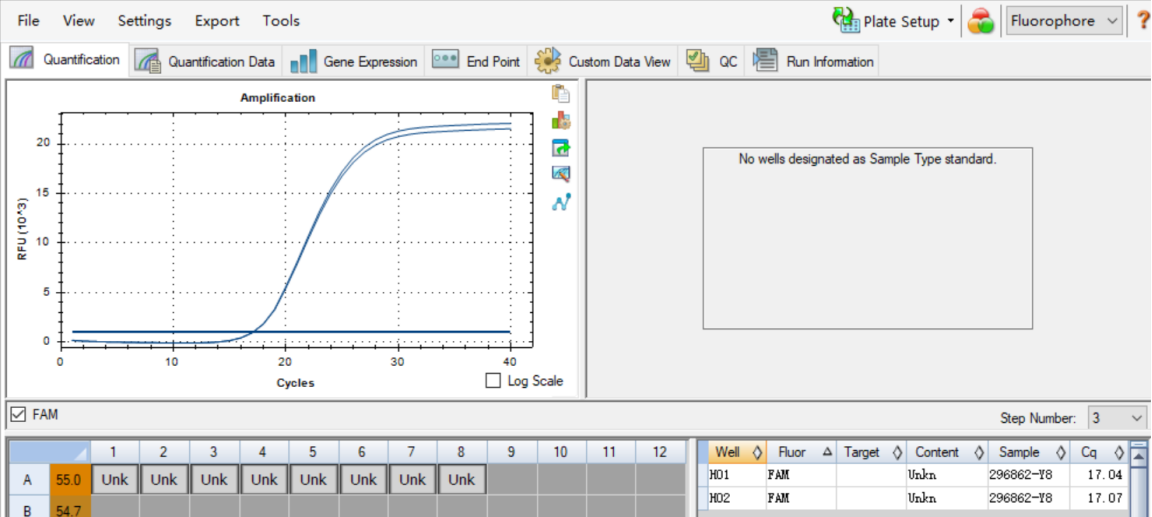
Task: Click the trace style pencil icon
Action: (561, 174)
